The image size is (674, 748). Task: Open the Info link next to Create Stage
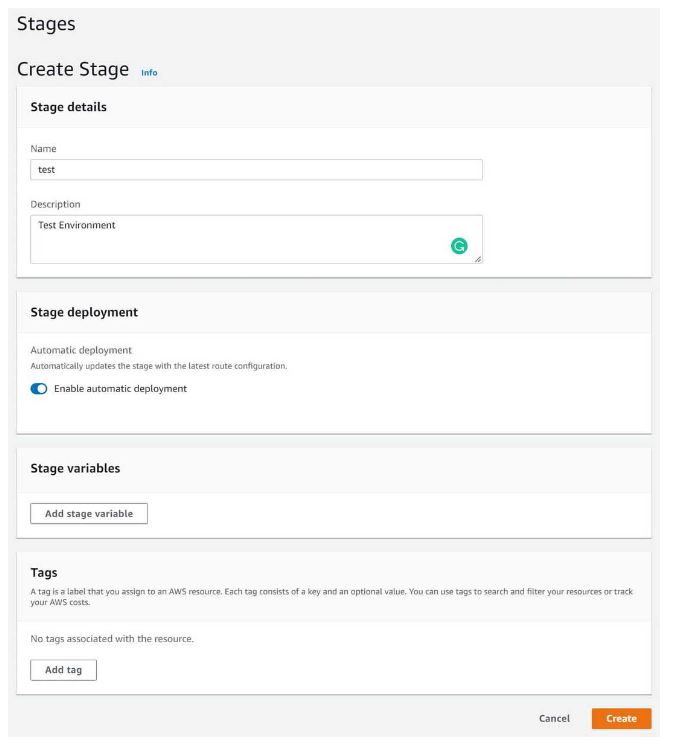coord(149,73)
